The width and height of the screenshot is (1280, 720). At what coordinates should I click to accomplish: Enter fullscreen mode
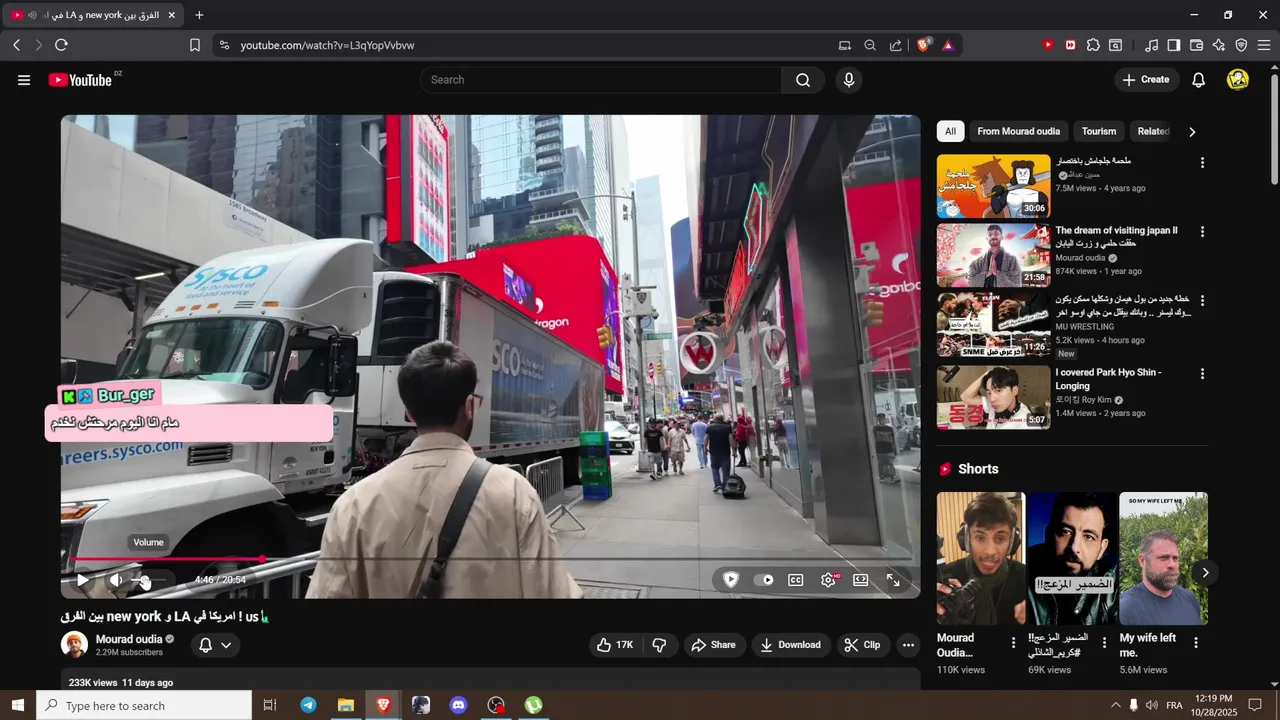(893, 580)
